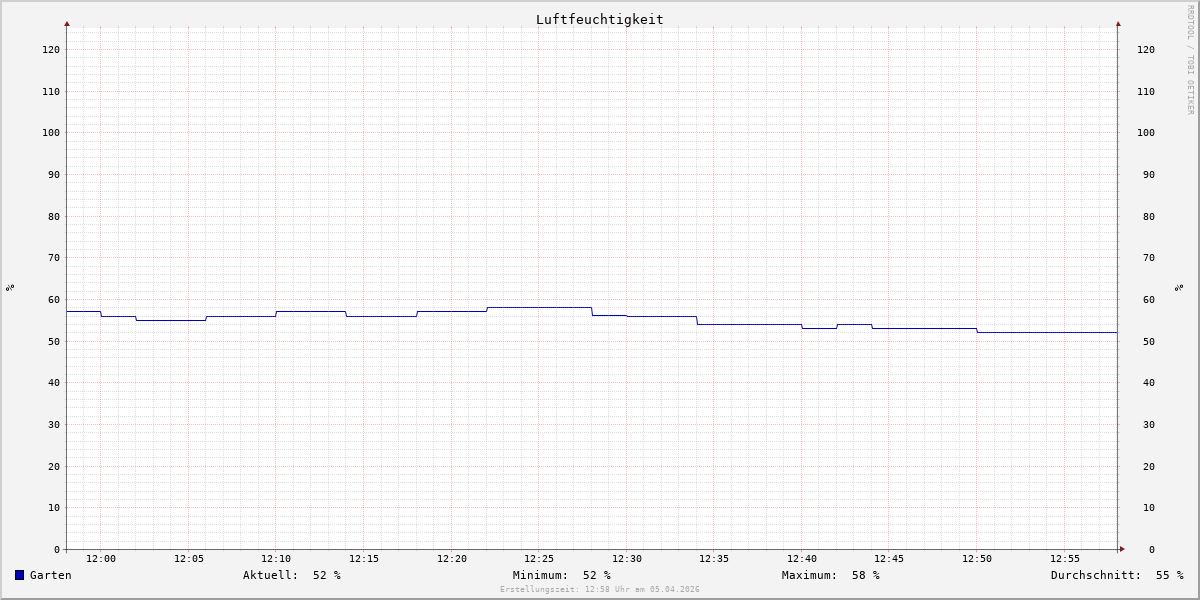Click the 0 label on the right axis
This screenshot has width=1200, height=600.
[1152, 550]
